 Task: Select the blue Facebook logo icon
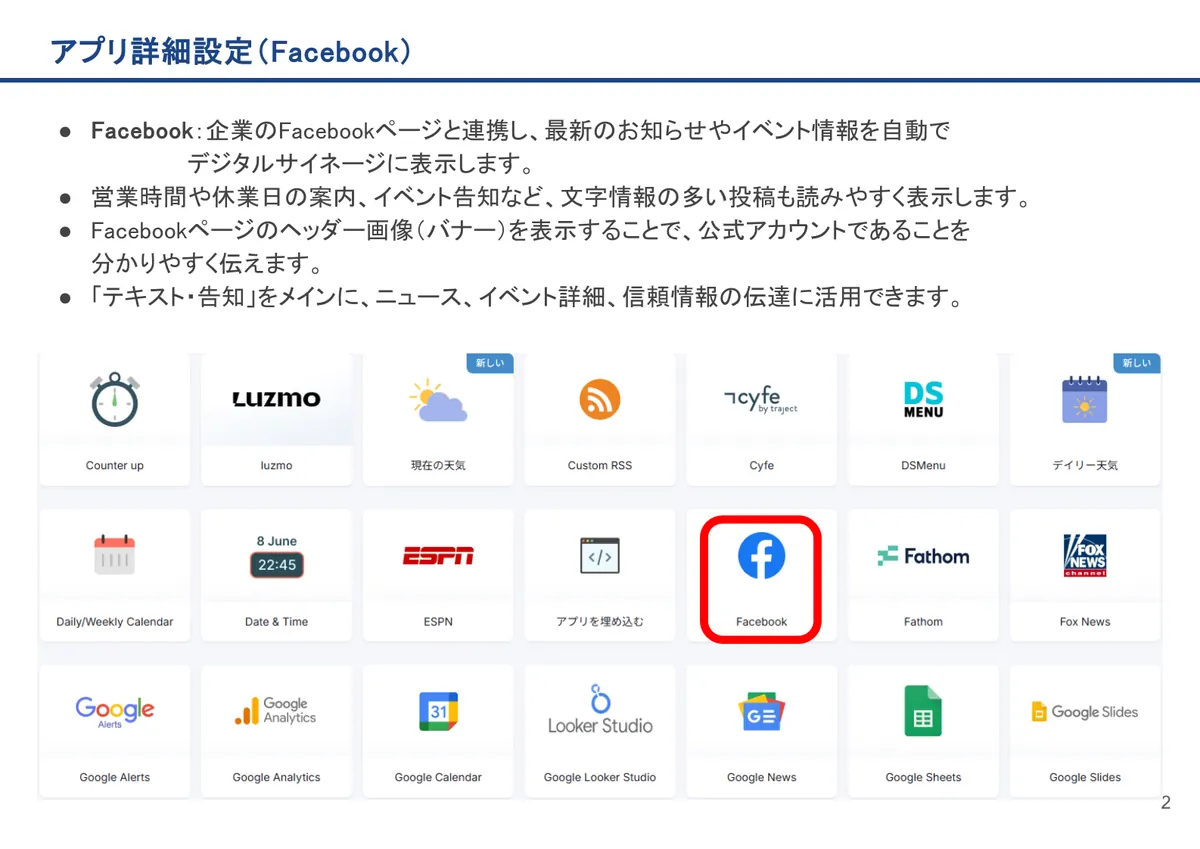coord(761,556)
